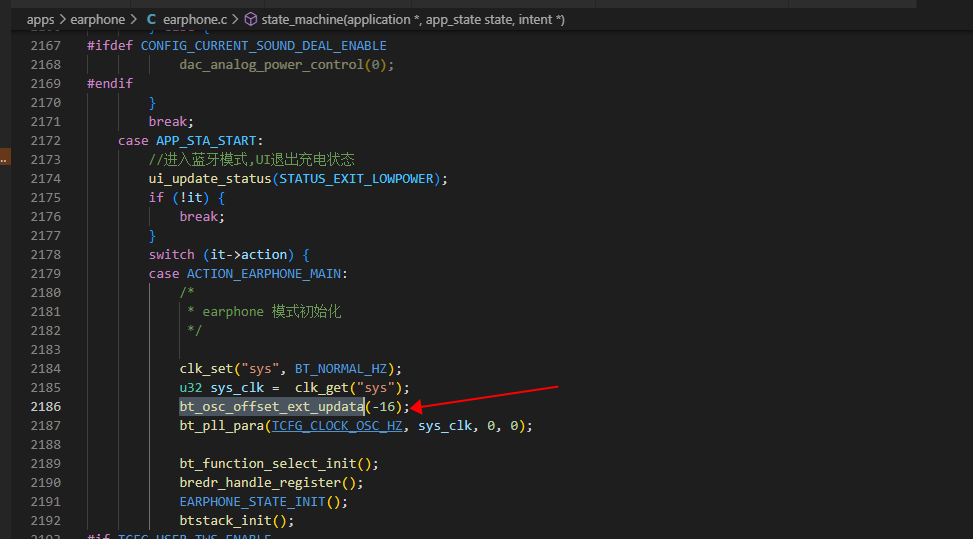
Task: Click BT_NORMAL_HZ constant
Action: (341, 369)
